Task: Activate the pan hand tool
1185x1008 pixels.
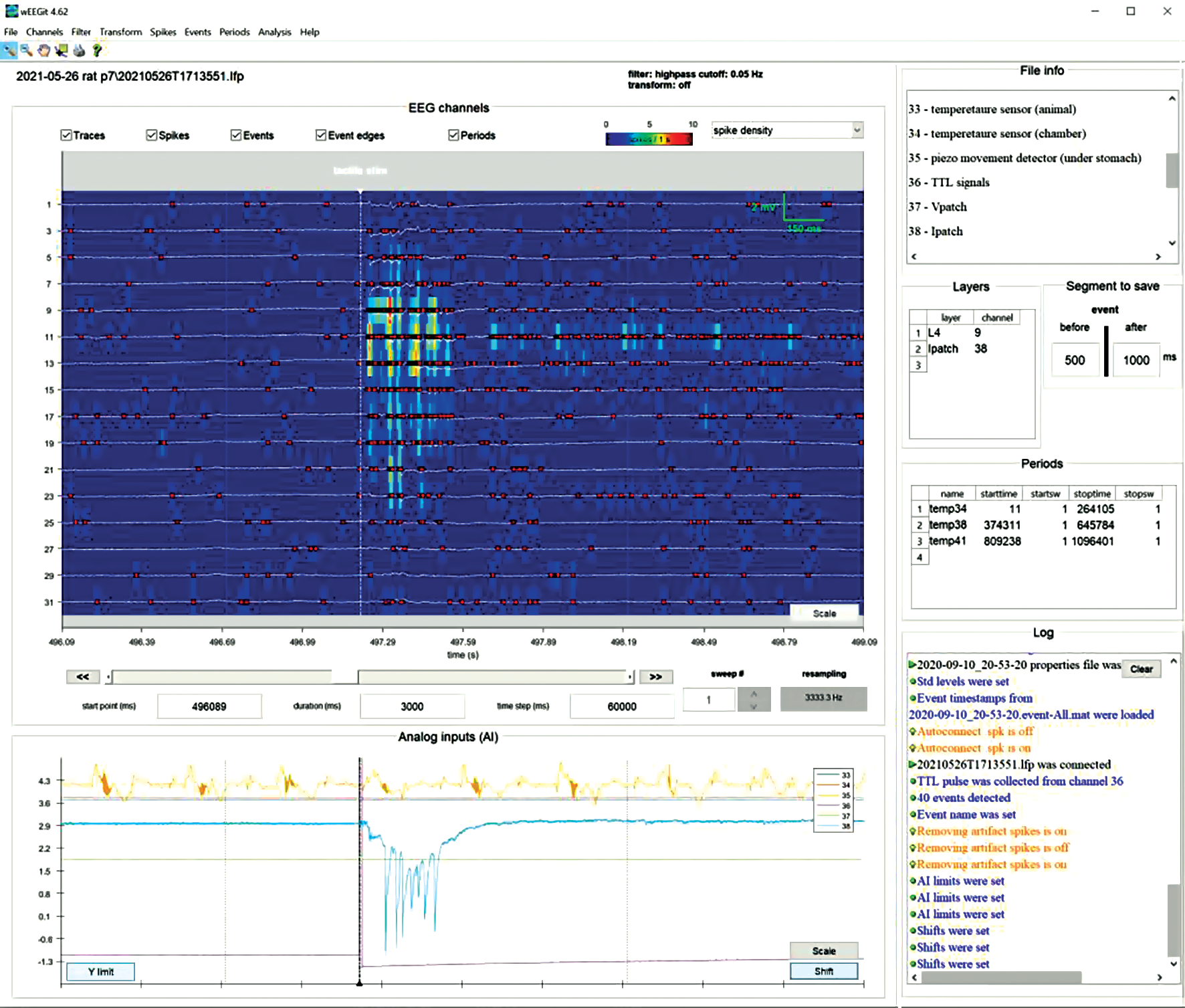Action: coord(44,50)
